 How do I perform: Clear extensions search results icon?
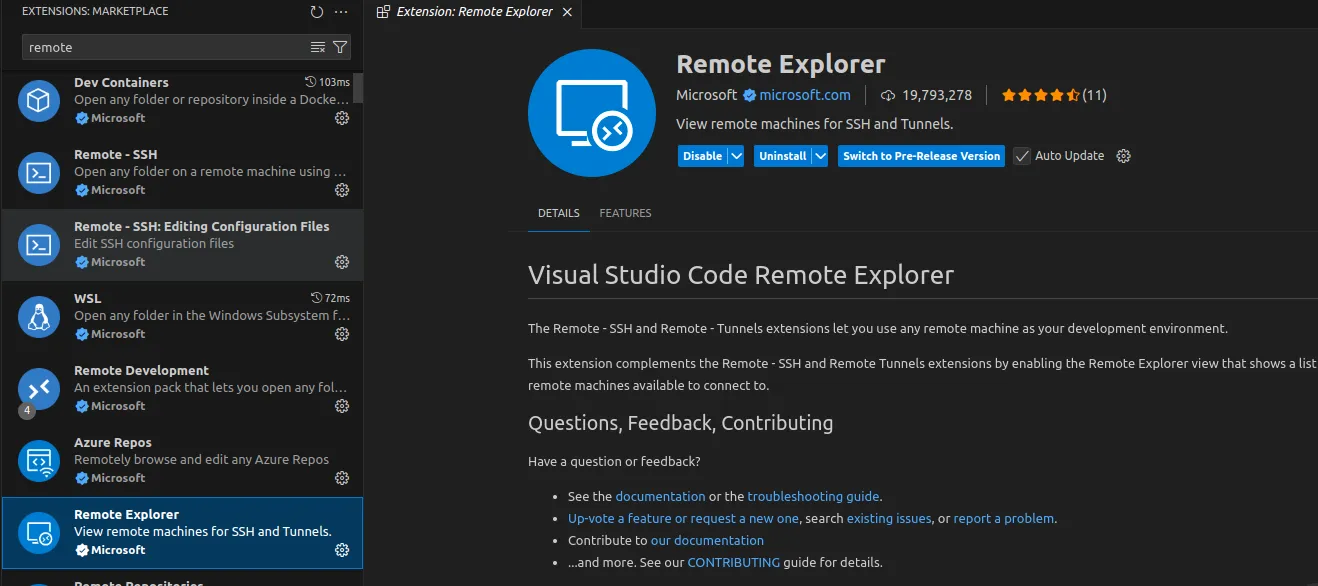pos(318,47)
